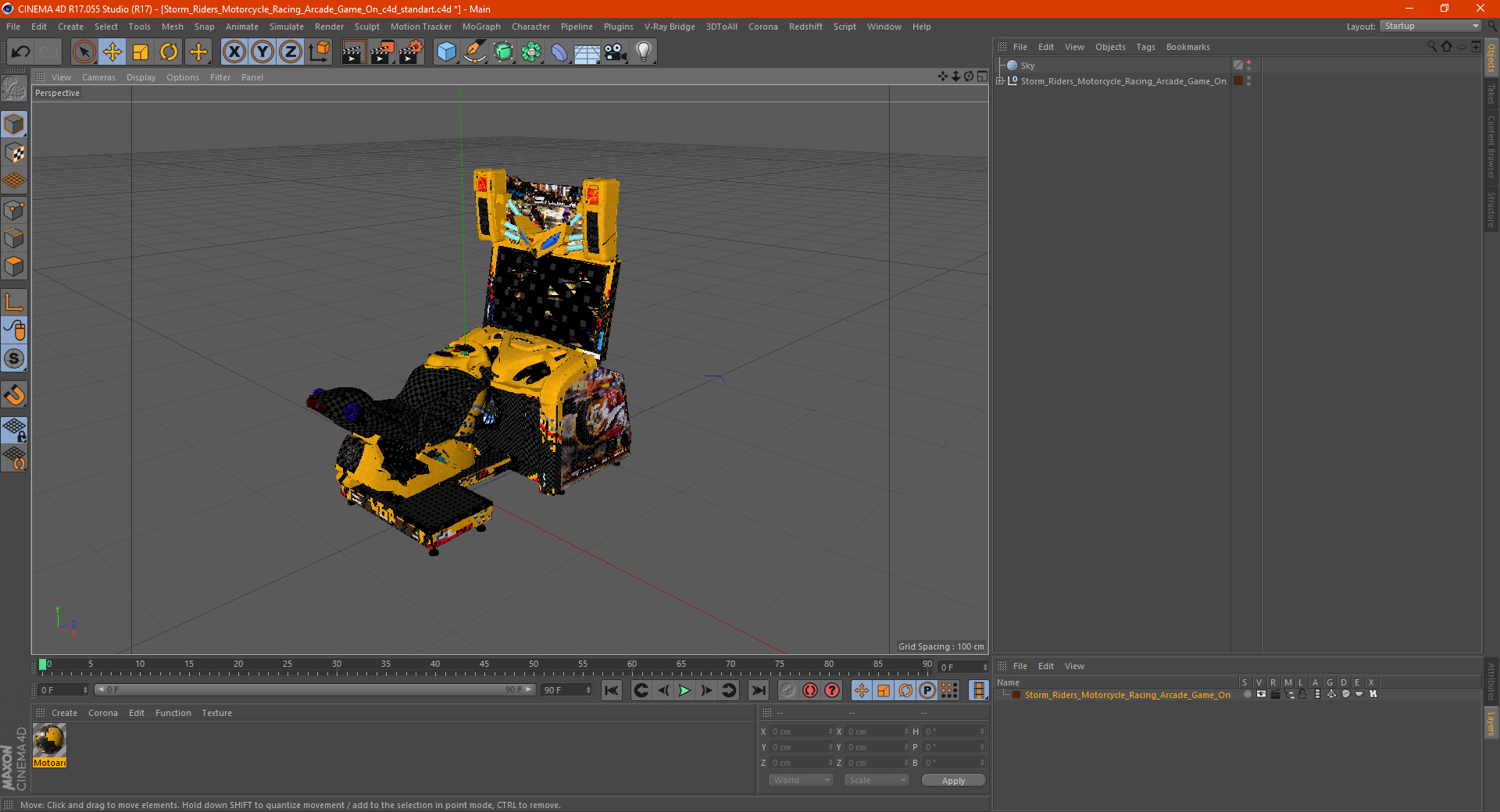Image resolution: width=1500 pixels, height=812 pixels.
Task: Add a subdivision surface generator
Action: click(x=503, y=52)
